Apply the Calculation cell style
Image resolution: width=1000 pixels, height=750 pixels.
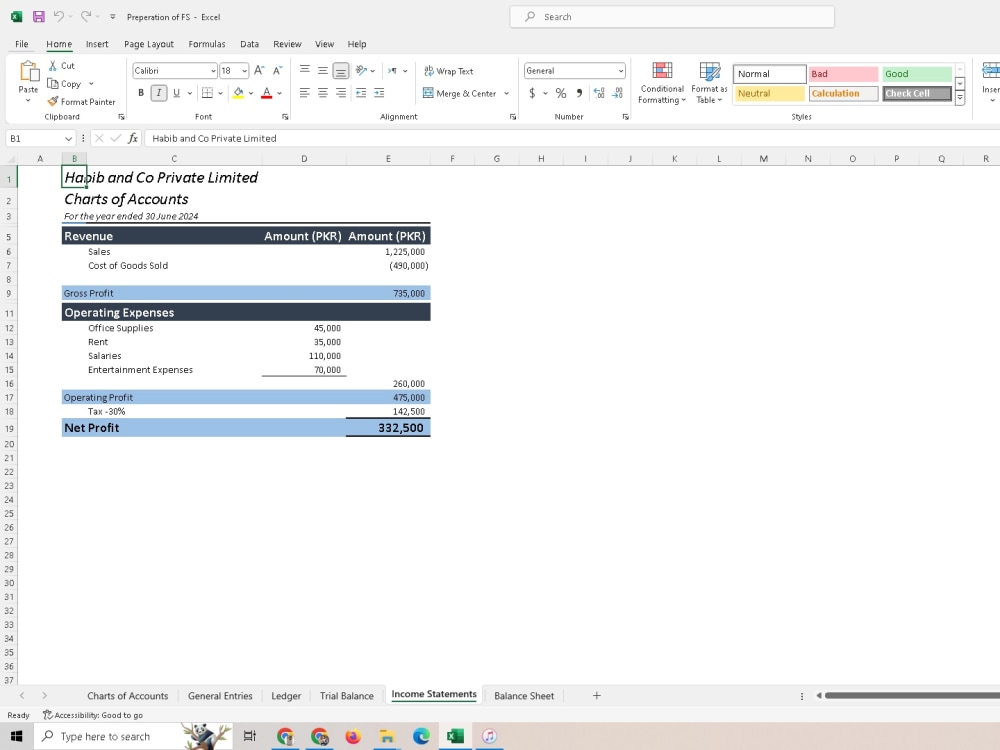(x=843, y=93)
